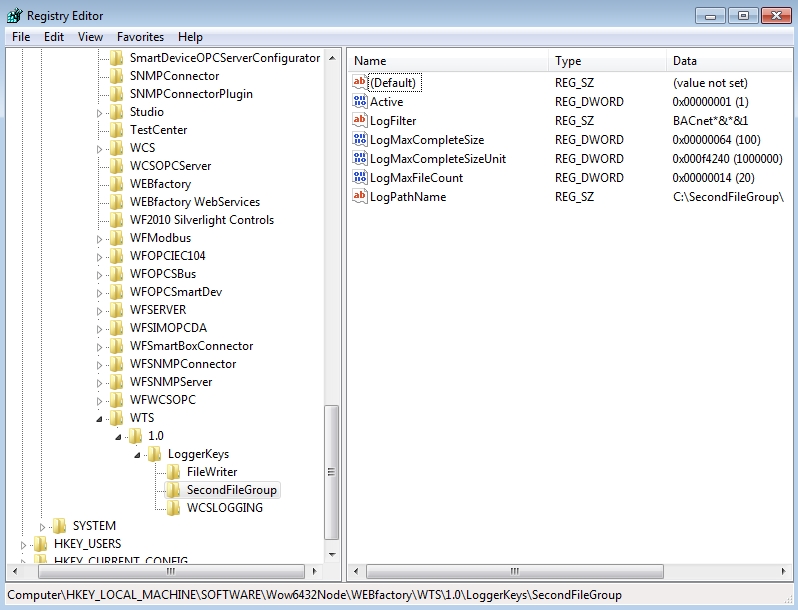Expand the SYSTEM tree node
The image size is (798, 610).
(42, 527)
